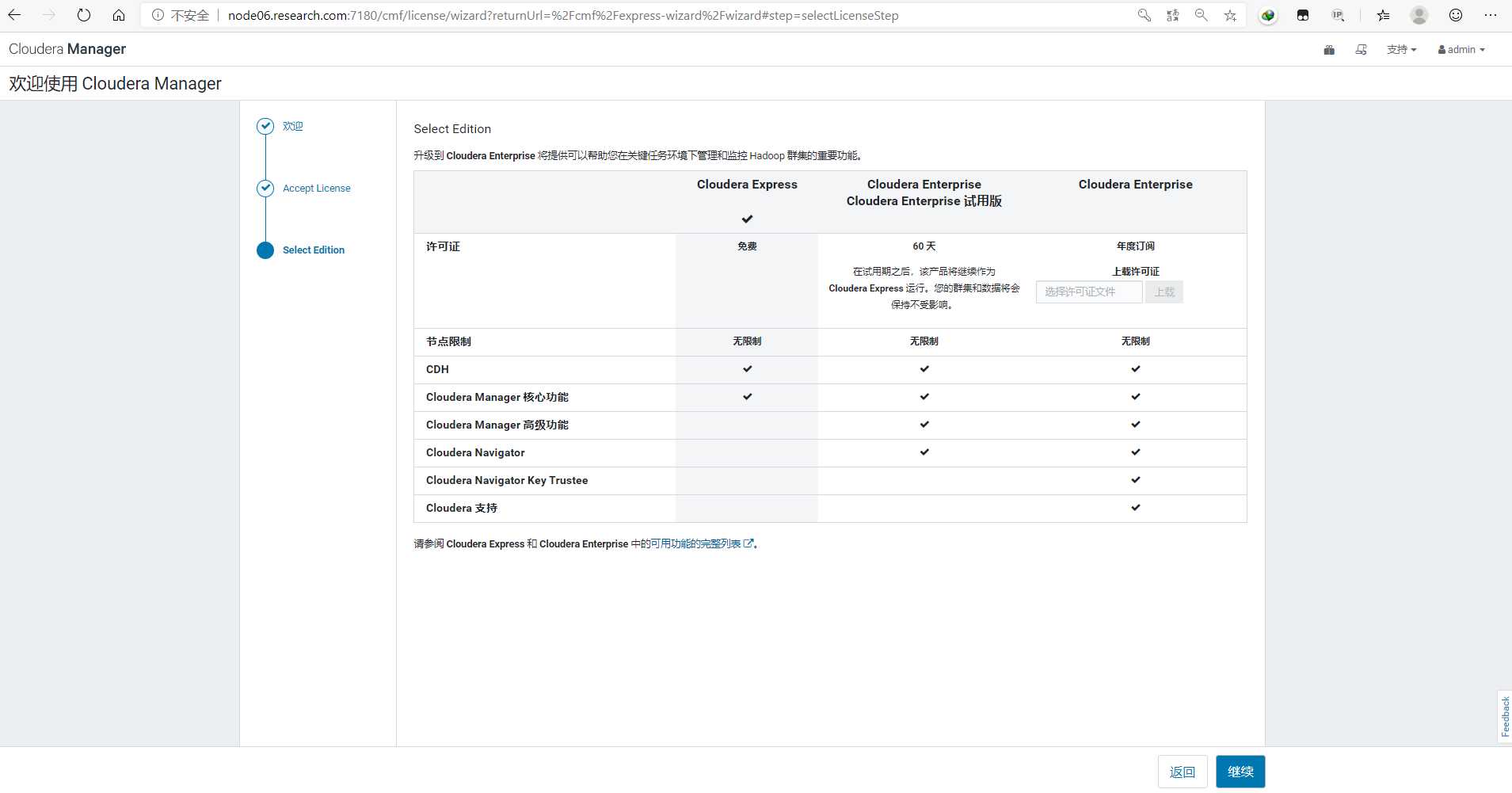This screenshot has height=793, width=1512.
Task: Open the 可用功能的完整列表 link
Action: click(696, 544)
